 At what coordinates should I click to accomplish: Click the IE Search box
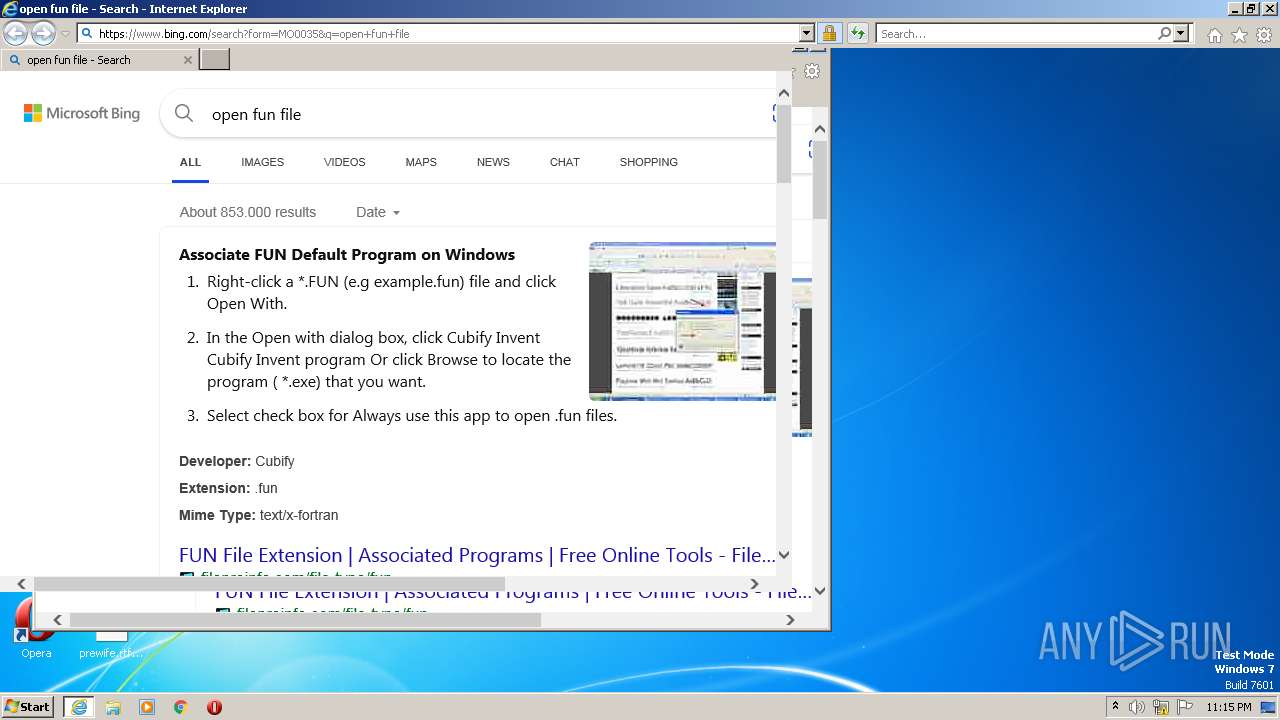tap(1015, 34)
